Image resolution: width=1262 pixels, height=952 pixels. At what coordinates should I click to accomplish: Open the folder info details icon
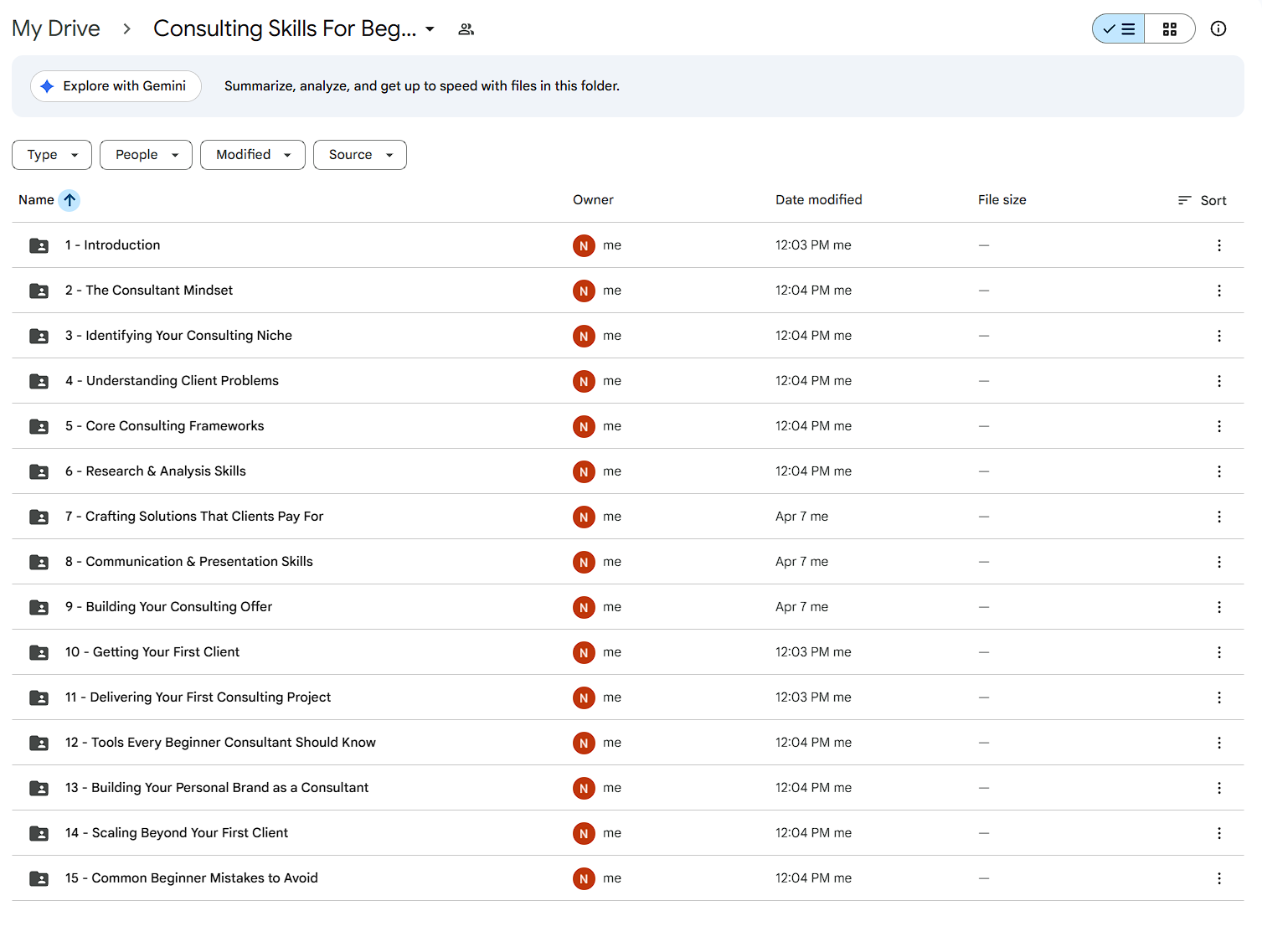tap(1218, 29)
